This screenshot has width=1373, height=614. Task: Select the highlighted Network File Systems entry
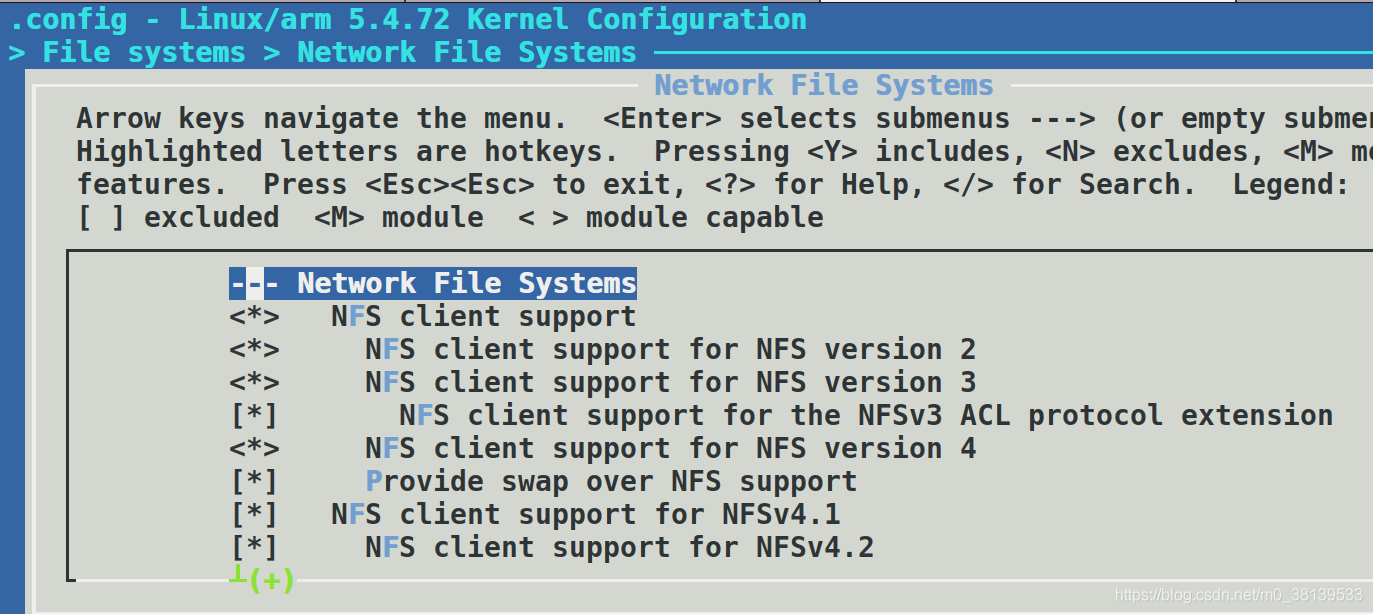point(433,284)
